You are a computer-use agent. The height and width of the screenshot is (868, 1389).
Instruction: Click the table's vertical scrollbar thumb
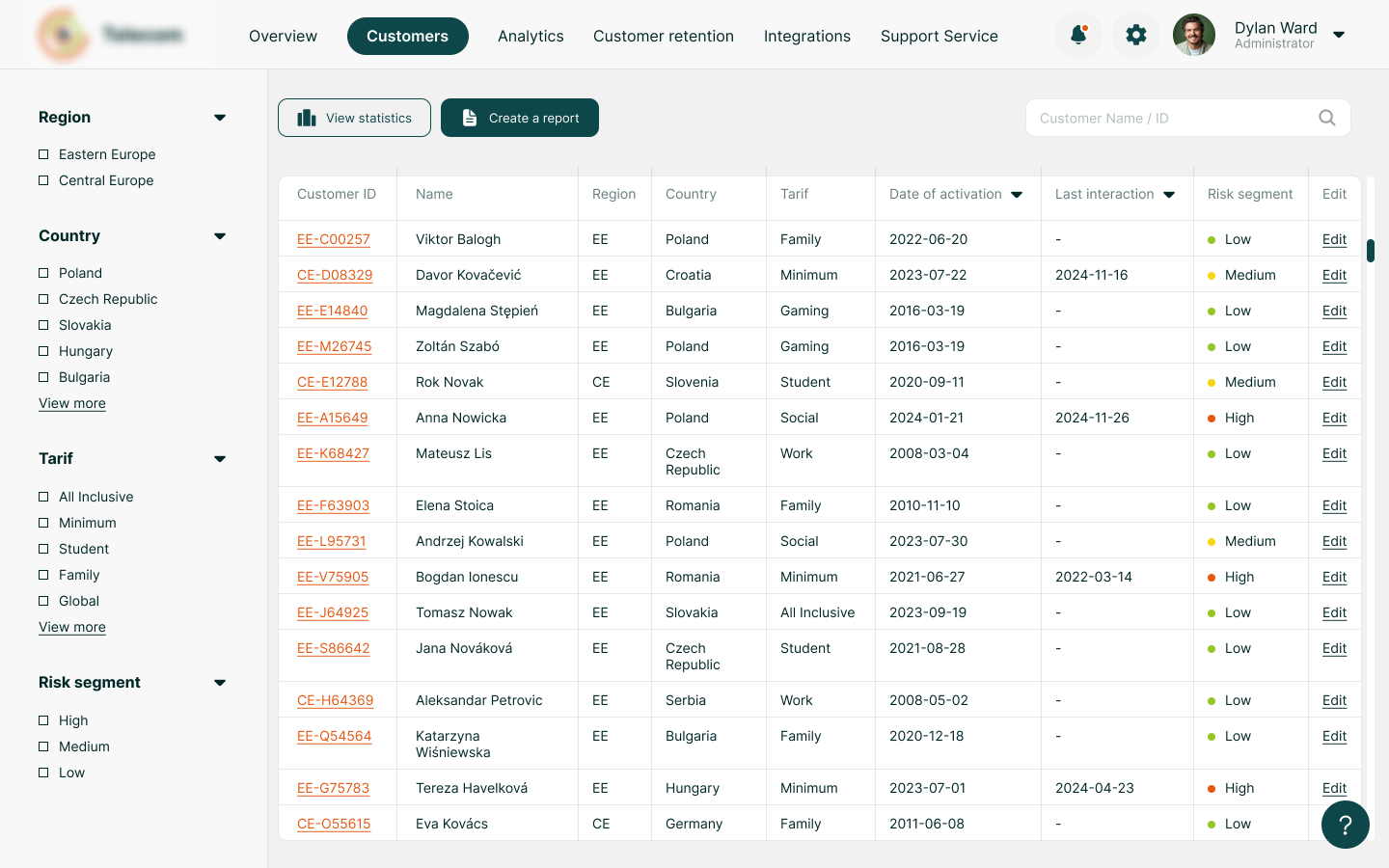click(x=1371, y=251)
